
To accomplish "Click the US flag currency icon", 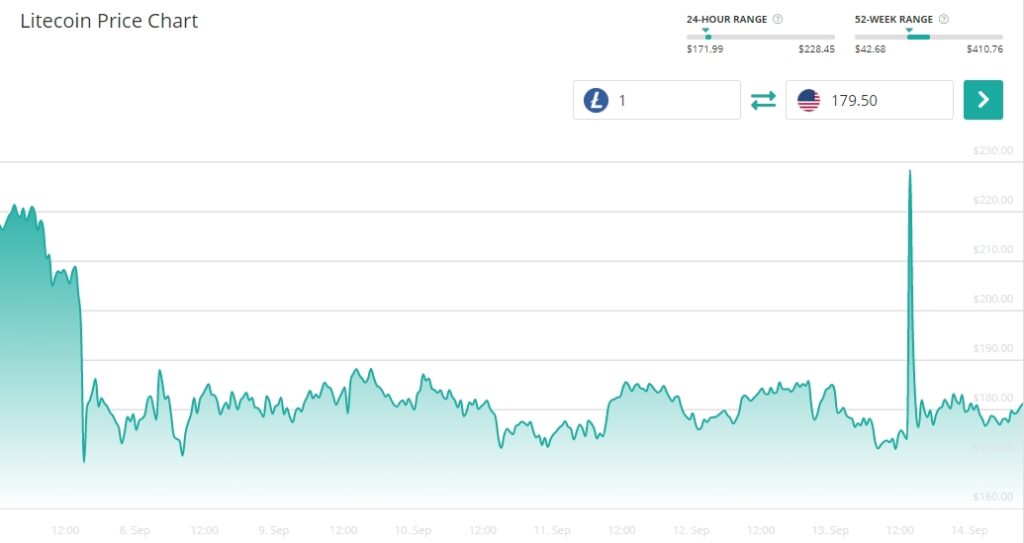I will click(x=809, y=100).
